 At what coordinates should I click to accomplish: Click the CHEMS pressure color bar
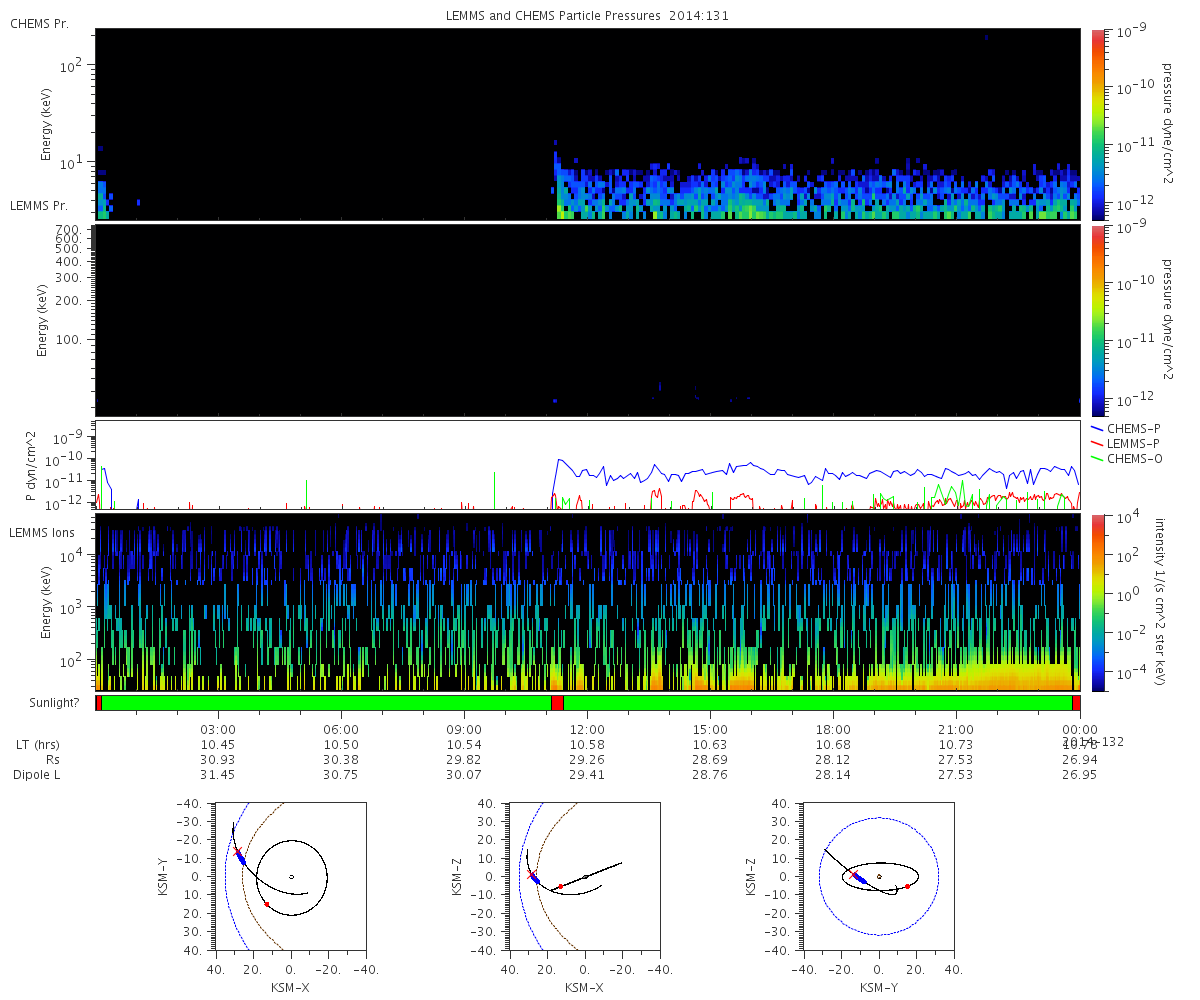tap(1098, 124)
